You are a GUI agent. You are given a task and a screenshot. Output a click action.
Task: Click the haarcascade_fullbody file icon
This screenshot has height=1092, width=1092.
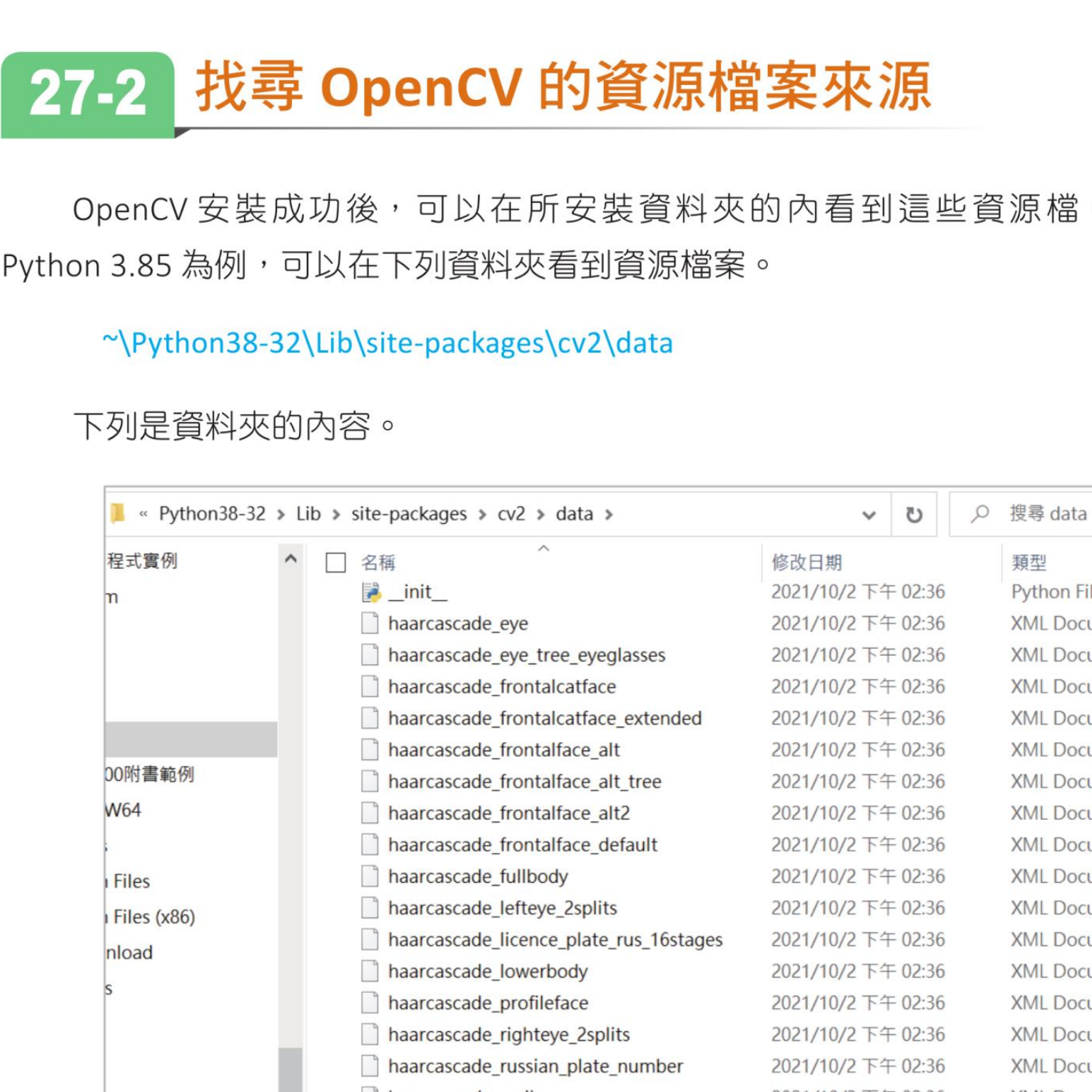click(370, 876)
